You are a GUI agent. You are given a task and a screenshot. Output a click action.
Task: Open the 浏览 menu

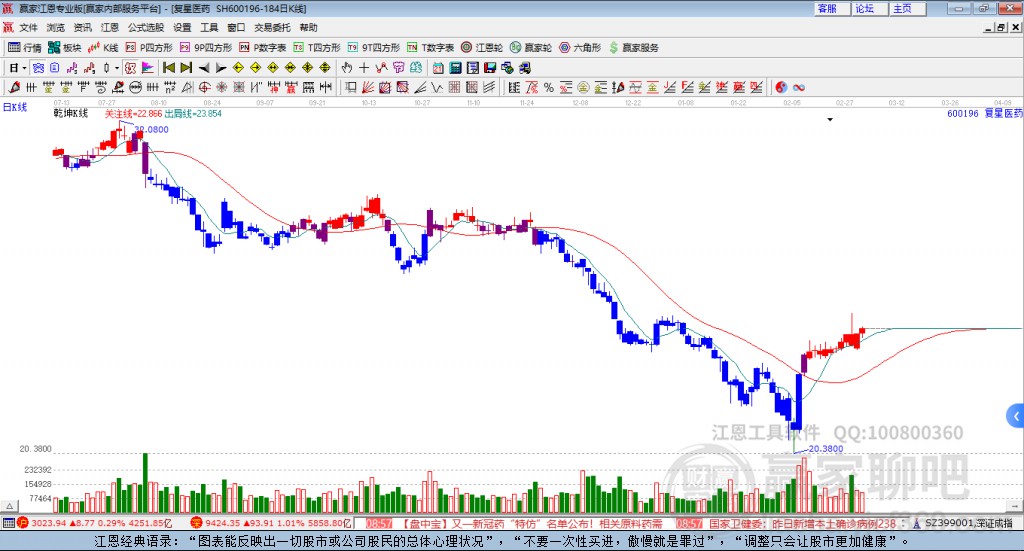pos(56,27)
